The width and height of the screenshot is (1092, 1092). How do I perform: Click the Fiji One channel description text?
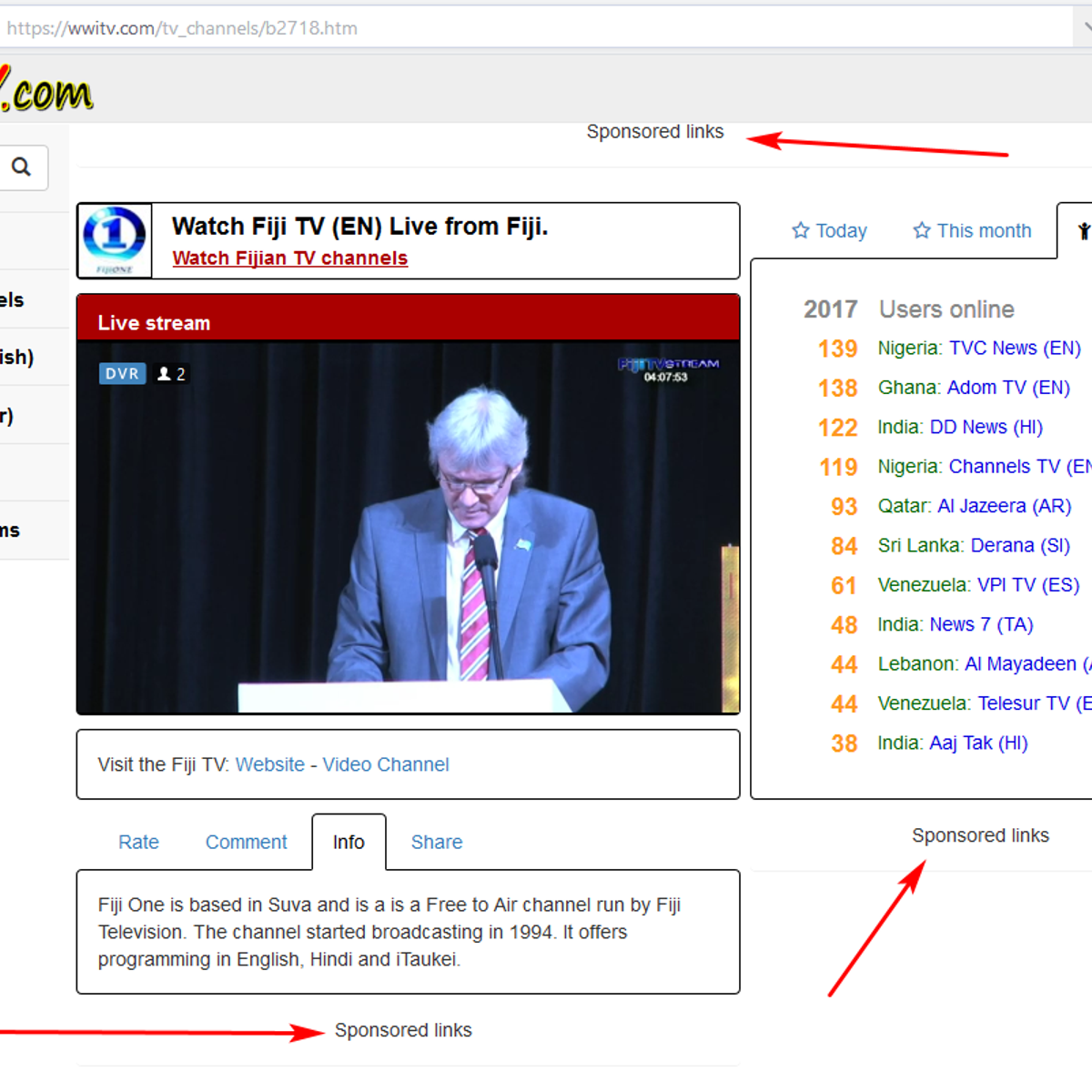click(x=389, y=932)
